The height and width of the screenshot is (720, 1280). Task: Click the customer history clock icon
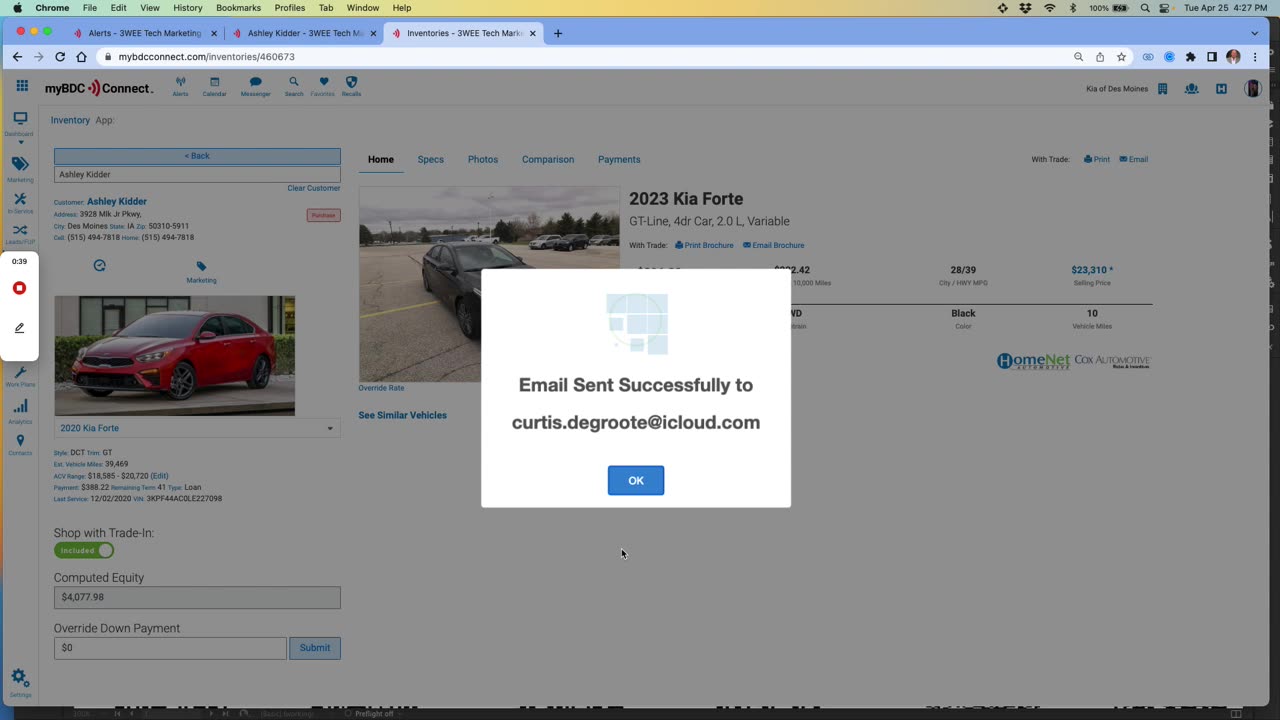pyautogui.click(x=100, y=266)
